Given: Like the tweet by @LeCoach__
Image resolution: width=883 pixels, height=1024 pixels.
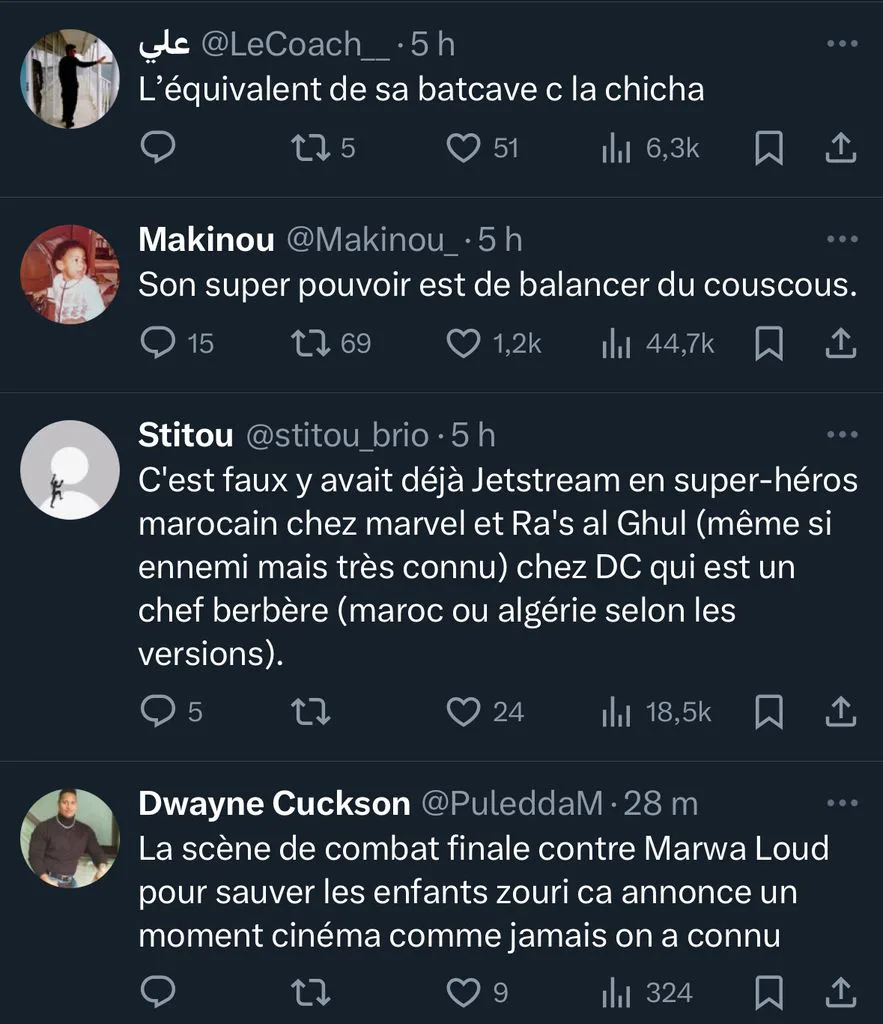Looking at the screenshot, I should (463, 148).
